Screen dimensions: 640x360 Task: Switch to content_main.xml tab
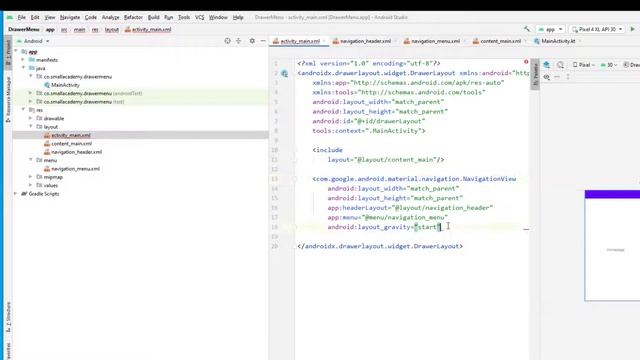pos(500,41)
